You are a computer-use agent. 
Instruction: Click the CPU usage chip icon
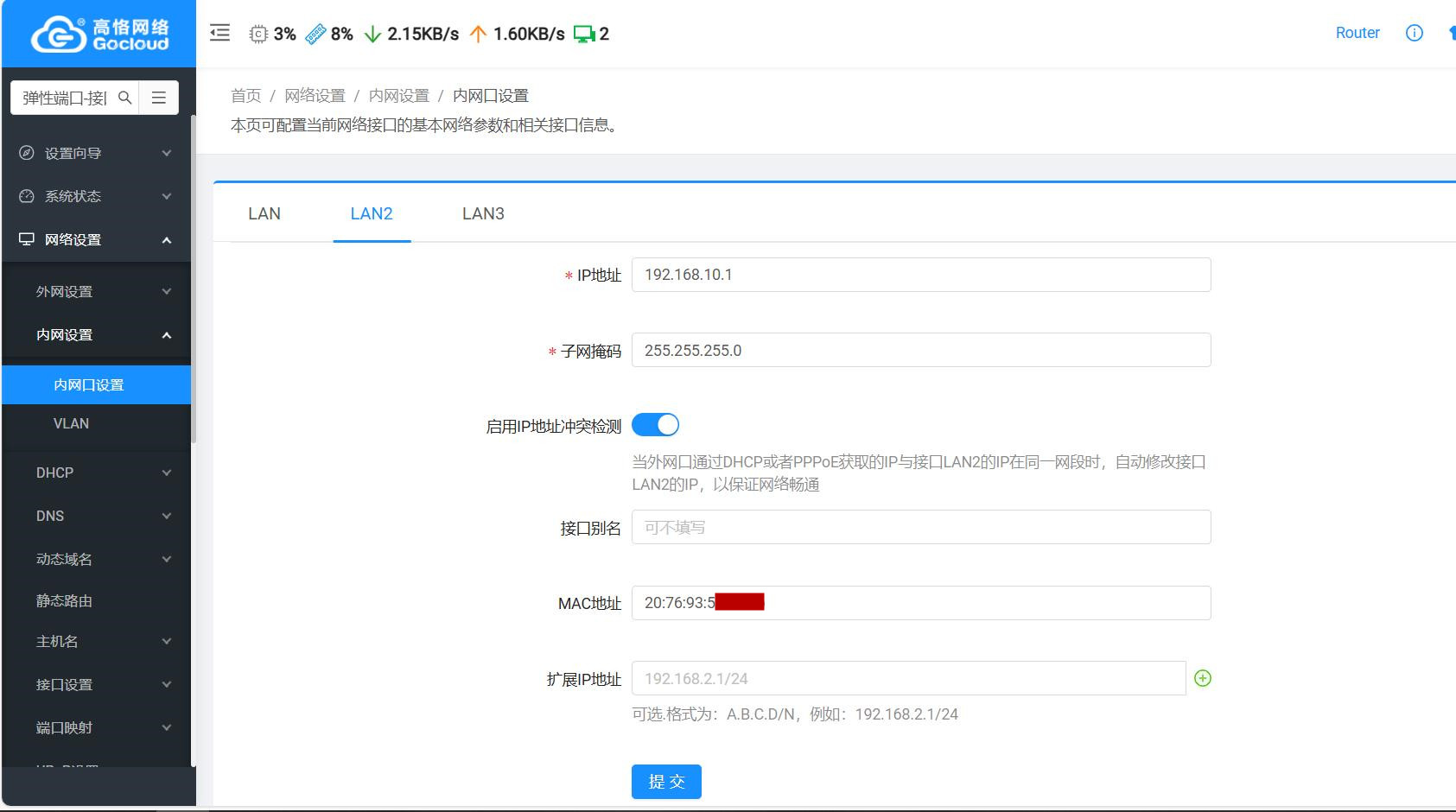pos(258,34)
